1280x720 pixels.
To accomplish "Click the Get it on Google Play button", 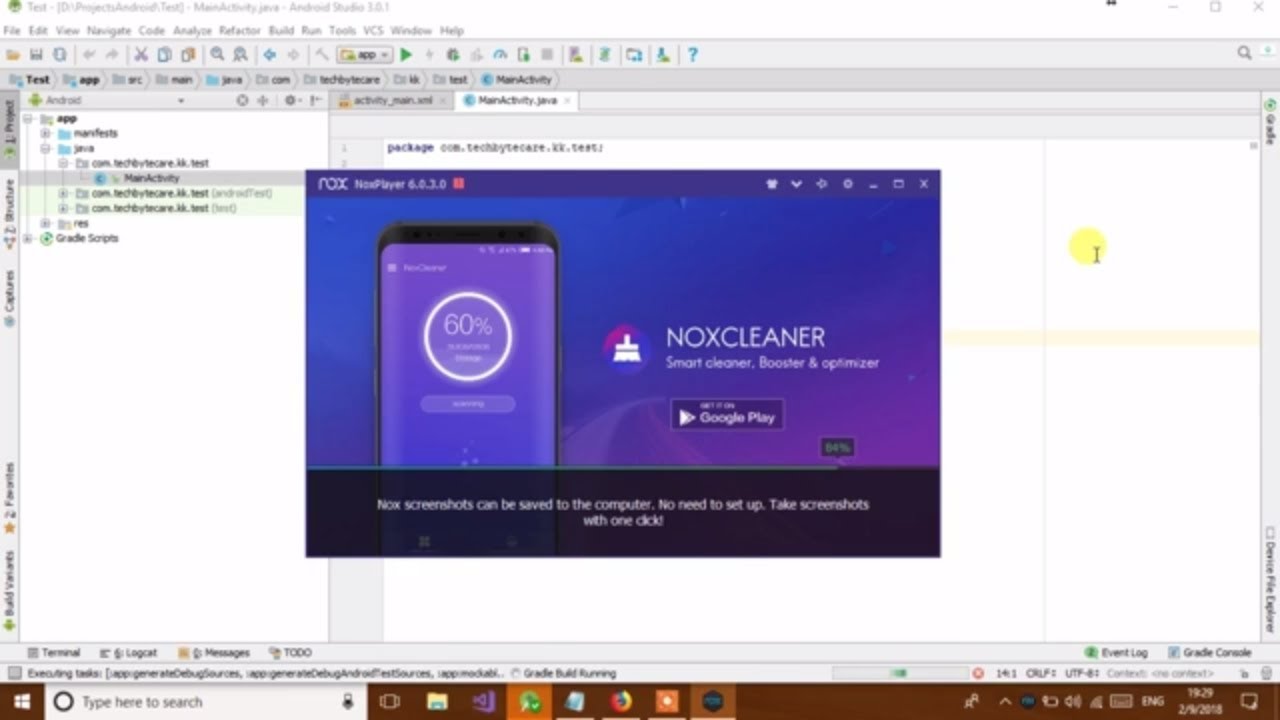I will [x=727, y=415].
